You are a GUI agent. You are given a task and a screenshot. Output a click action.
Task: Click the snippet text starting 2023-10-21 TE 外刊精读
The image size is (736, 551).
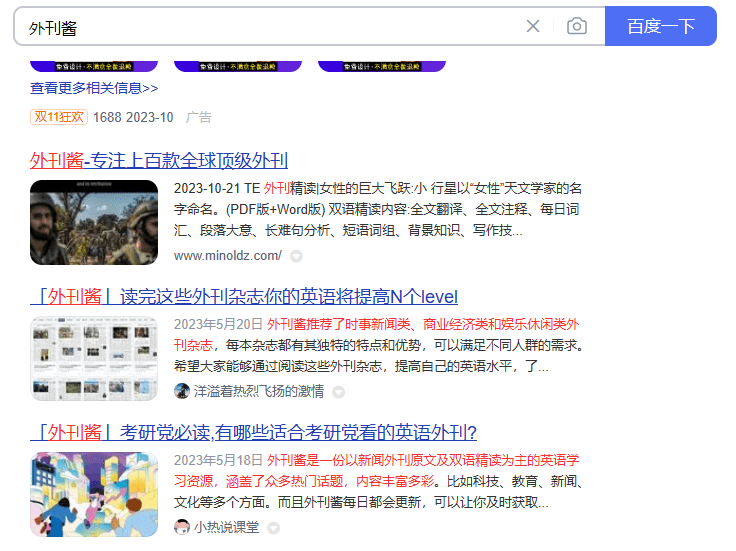tap(378, 209)
